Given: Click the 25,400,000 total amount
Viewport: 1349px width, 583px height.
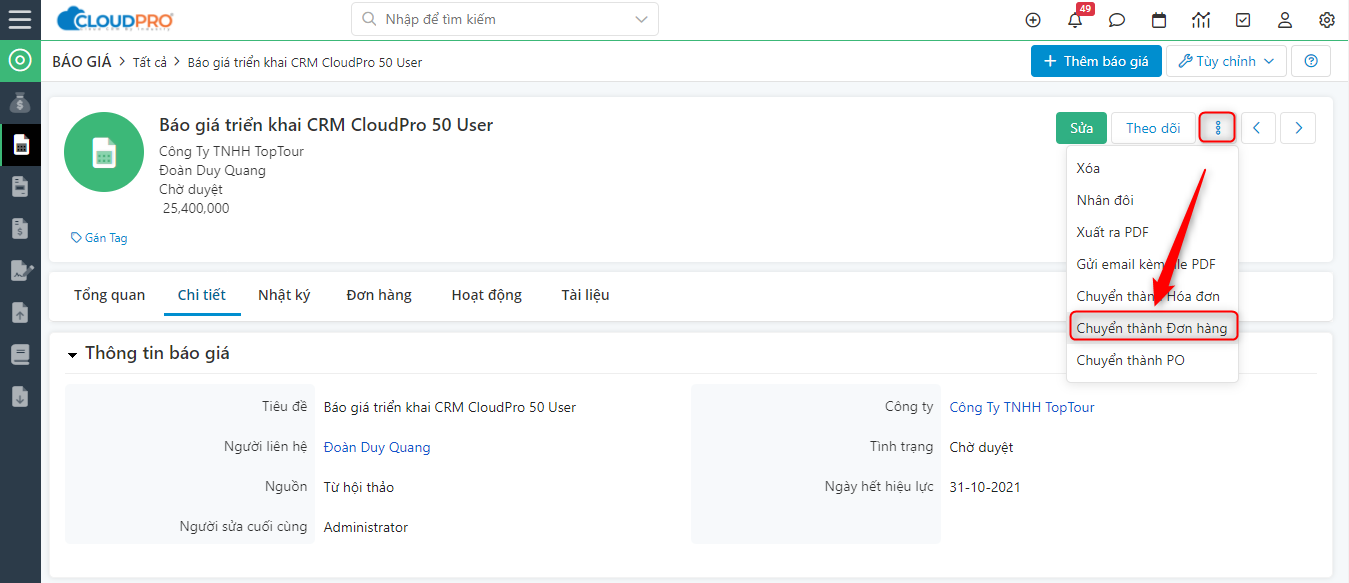Looking at the screenshot, I should pyautogui.click(x=196, y=208).
